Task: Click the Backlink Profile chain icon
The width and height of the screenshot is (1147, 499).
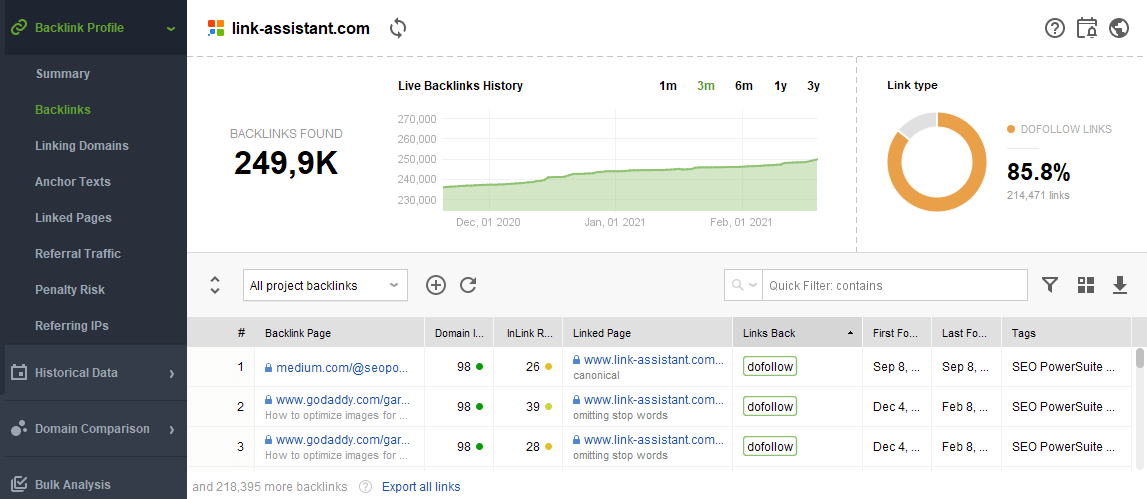Action: click(18, 29)
